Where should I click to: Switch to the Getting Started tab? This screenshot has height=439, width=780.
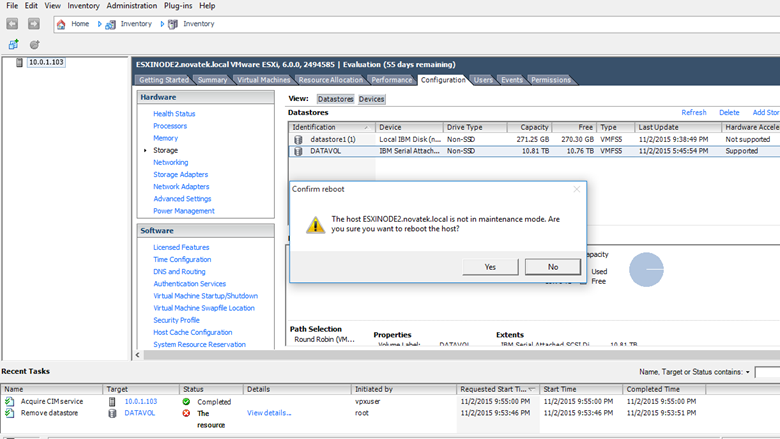coord(164,80)
